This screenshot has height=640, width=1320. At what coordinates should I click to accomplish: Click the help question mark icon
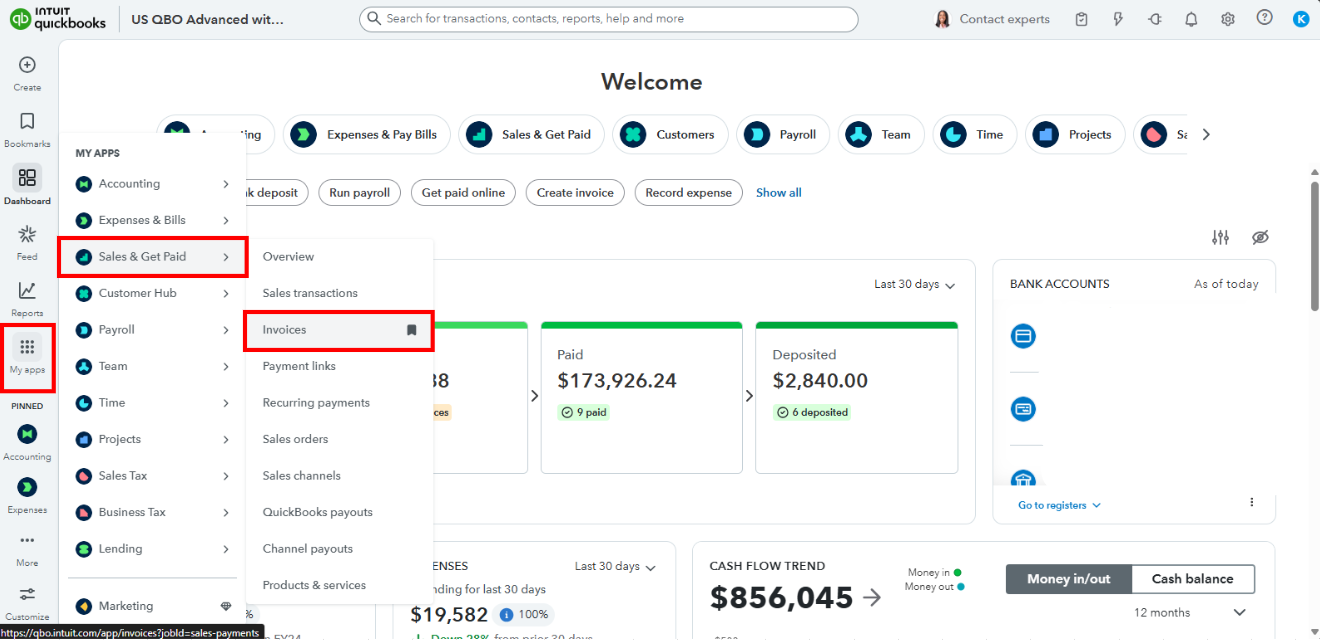(x=1264, y=18)
